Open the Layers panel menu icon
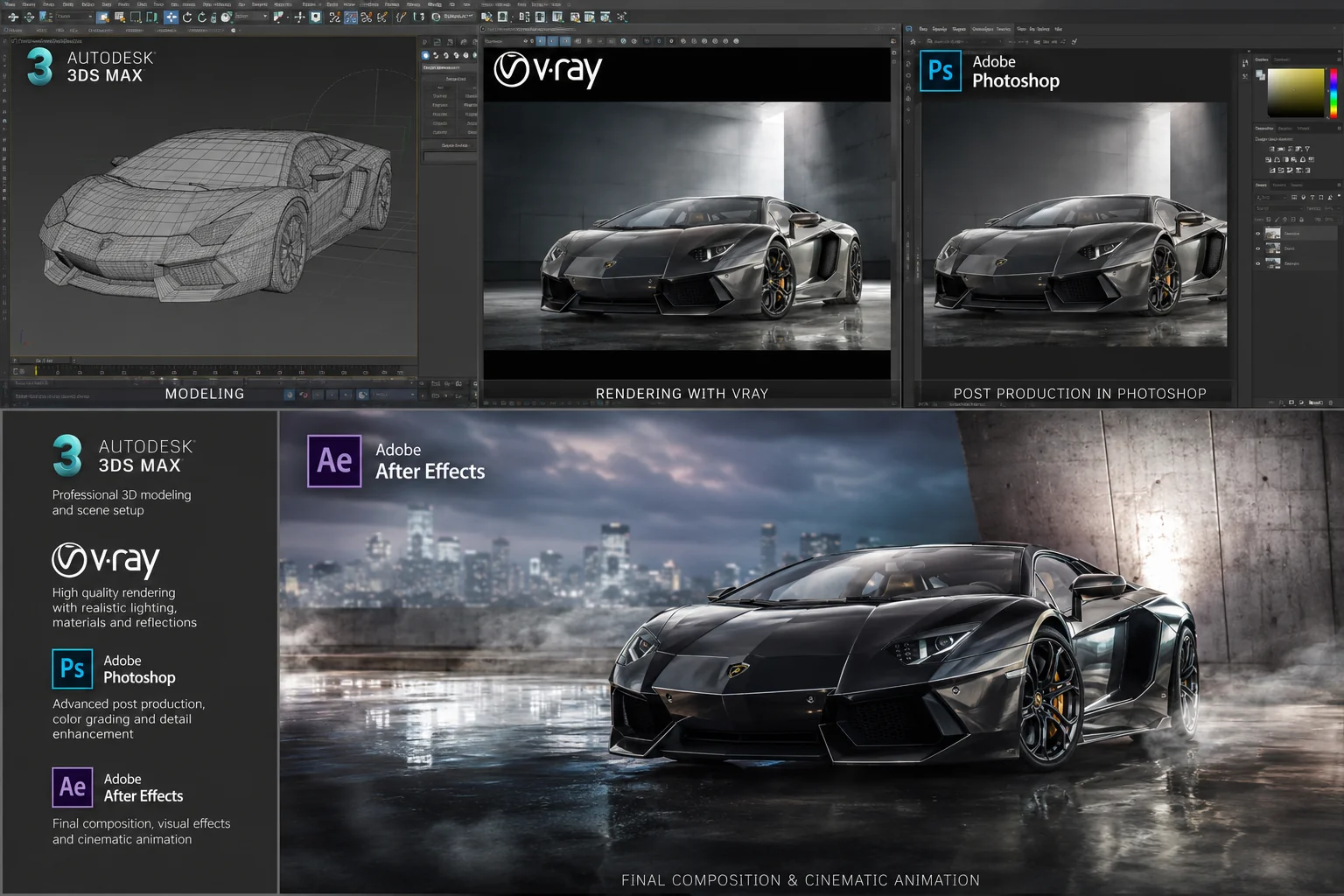Screen dimensions: 1344x896 tap(1339, 185)
